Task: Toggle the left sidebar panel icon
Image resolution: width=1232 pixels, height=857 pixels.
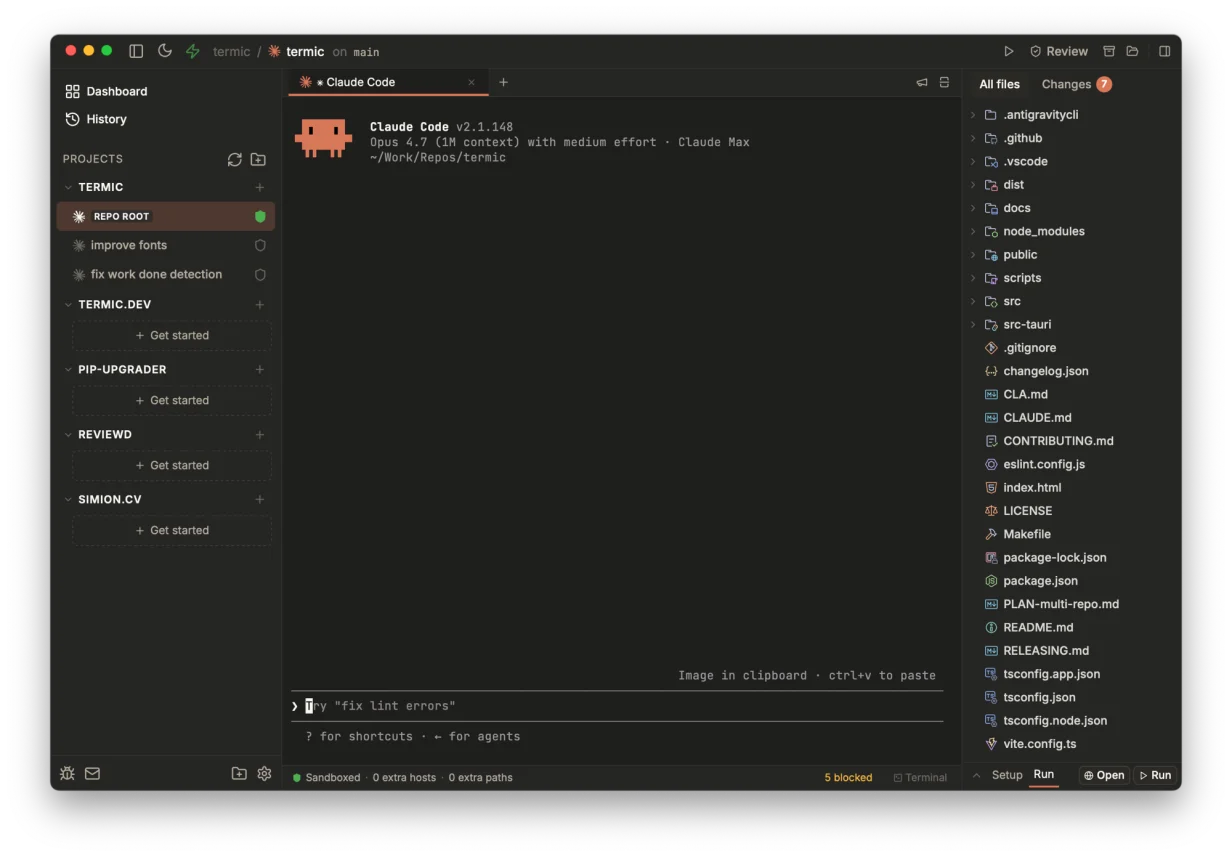Action: [x=136, y=51]
